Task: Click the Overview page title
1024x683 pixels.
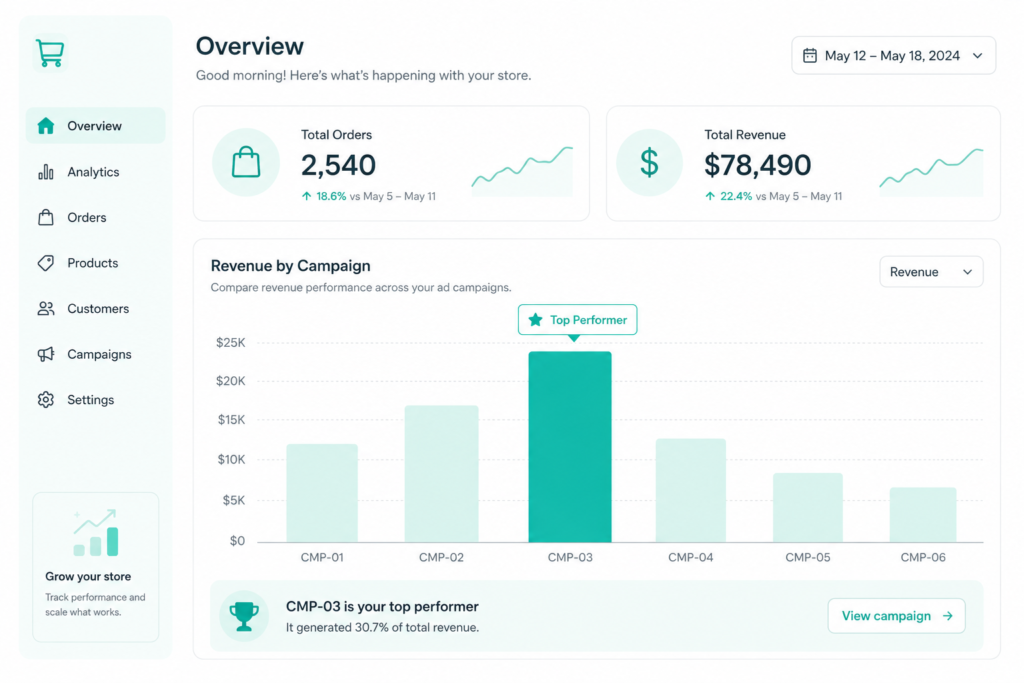Action: pyautogui.click(x=250, y=46)
